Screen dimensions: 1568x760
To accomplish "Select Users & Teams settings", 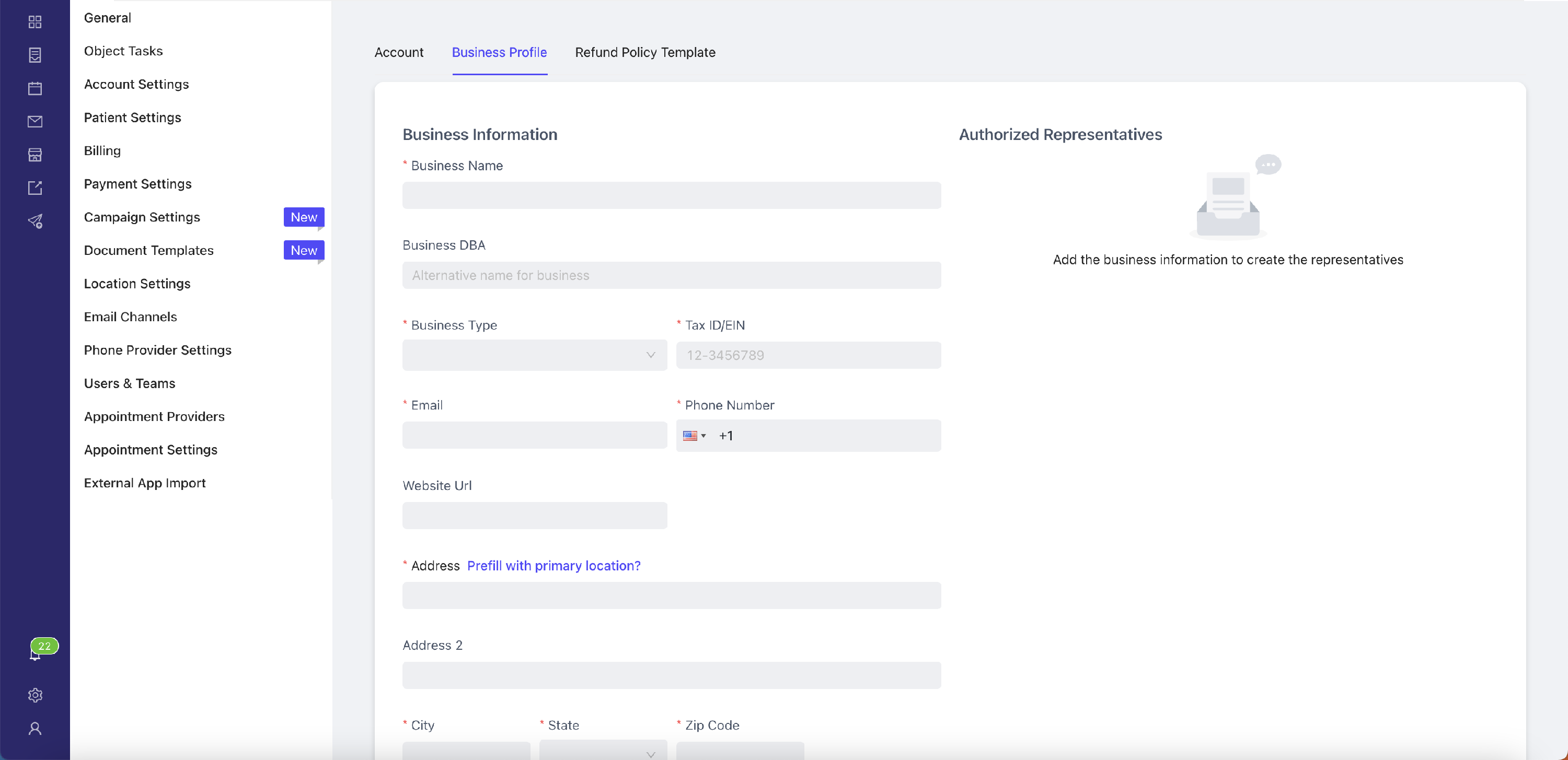I will 130,383.
